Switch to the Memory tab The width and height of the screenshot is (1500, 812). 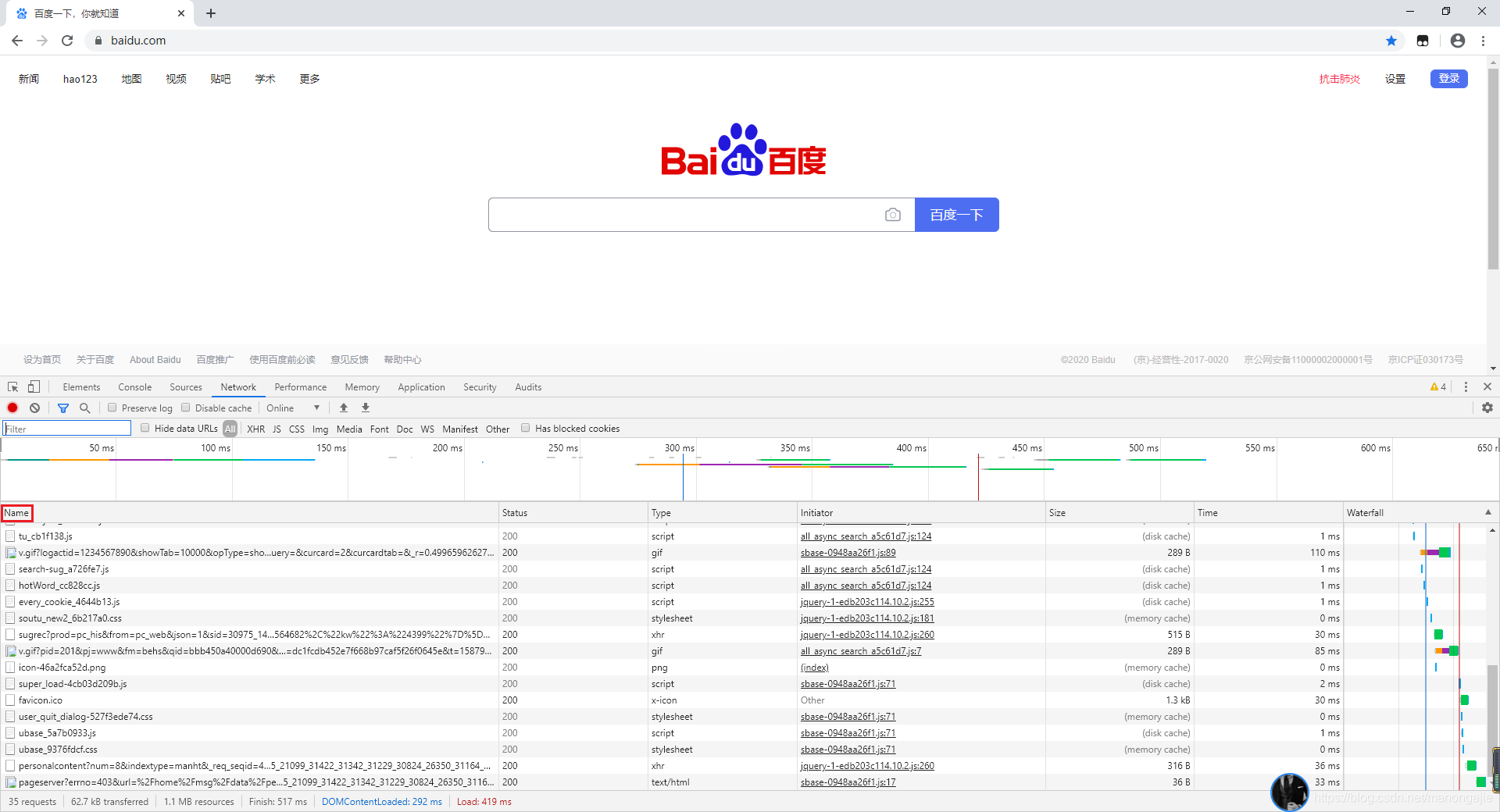coord(362,387)
